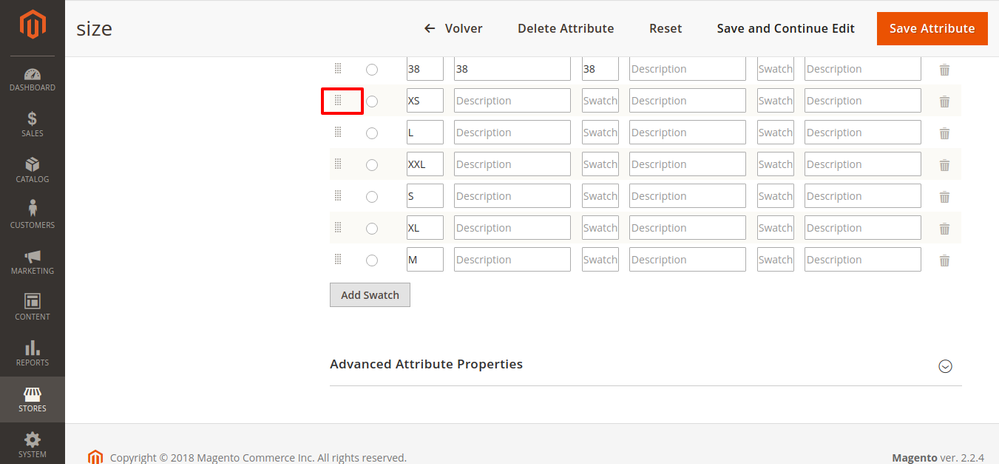Click Volver back button
Screen dimensions: 999x464
tap(453, 28)
